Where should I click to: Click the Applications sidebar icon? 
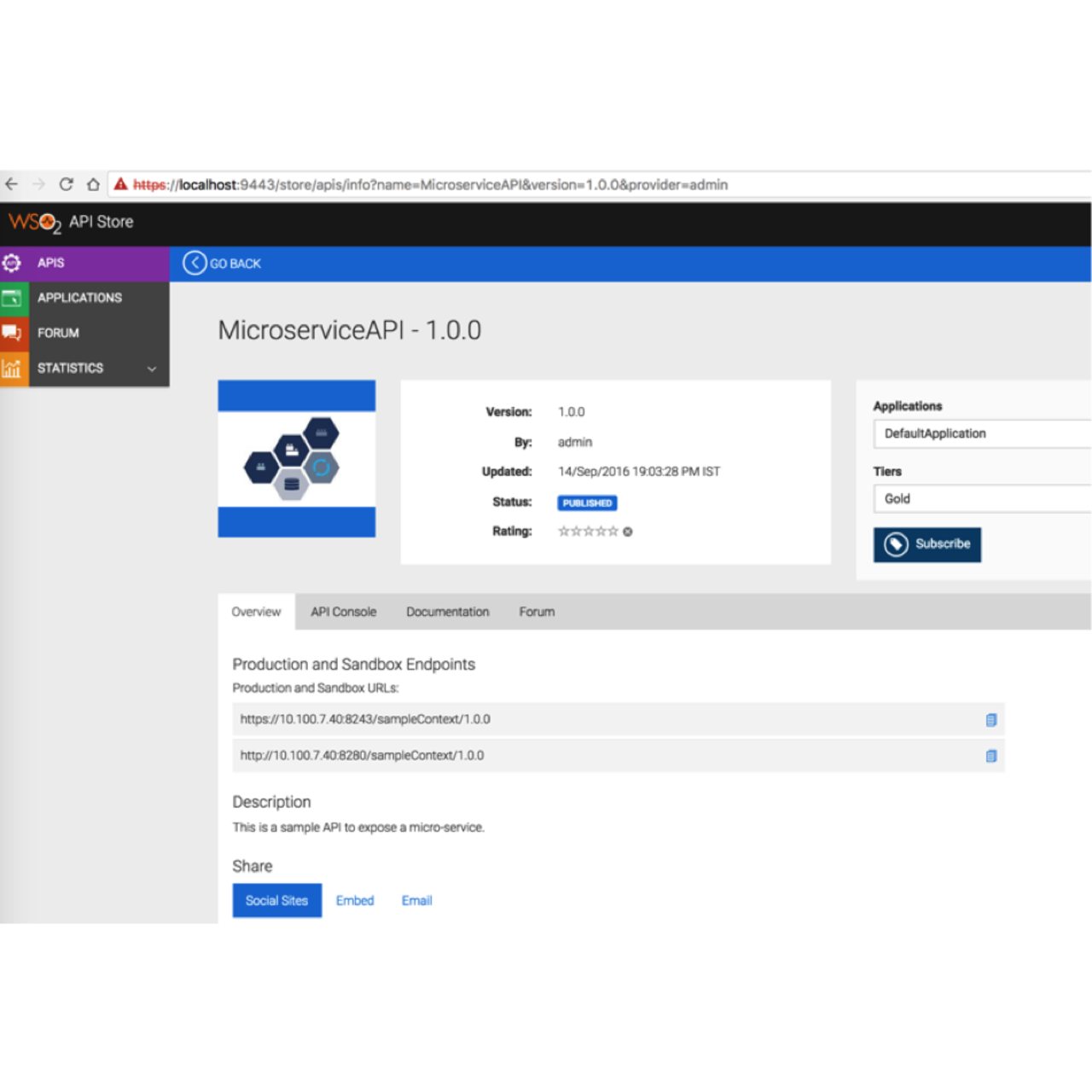12,298
